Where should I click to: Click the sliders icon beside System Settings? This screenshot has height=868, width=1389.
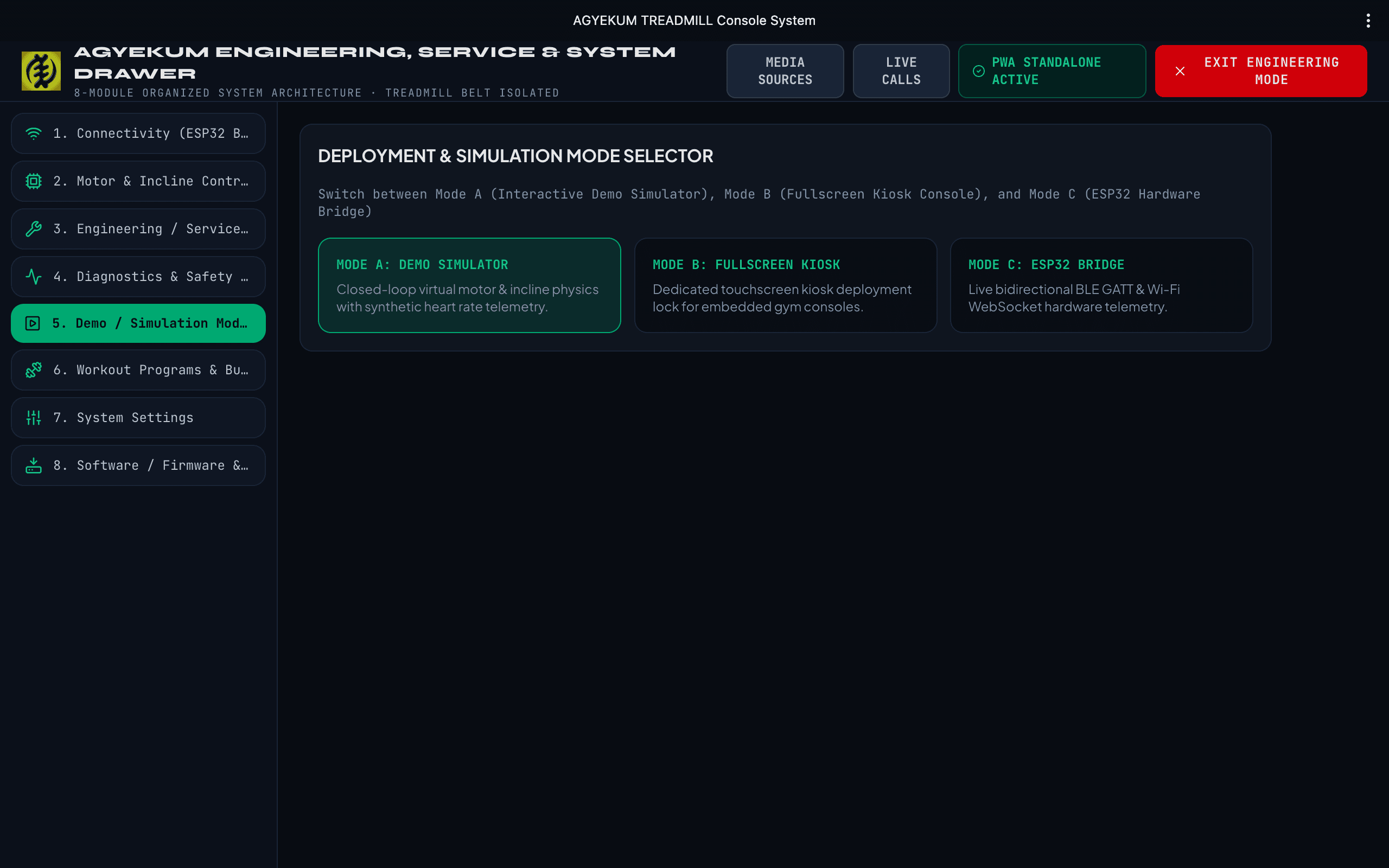pyautogui.click(x=33, y=418)
